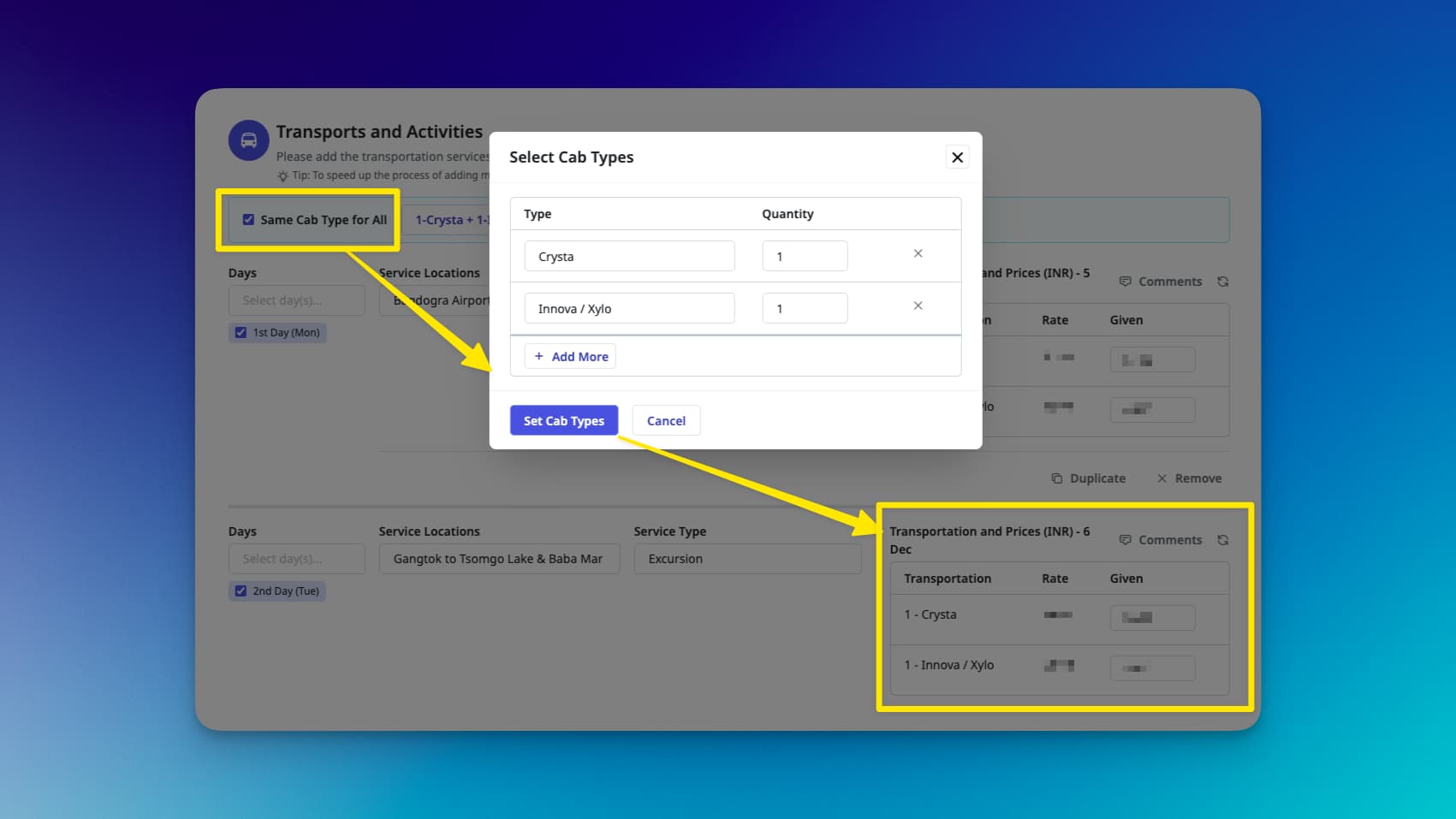Click the transport car icon in header
This screenshot has height=819, width=1456.
[248, 140]
